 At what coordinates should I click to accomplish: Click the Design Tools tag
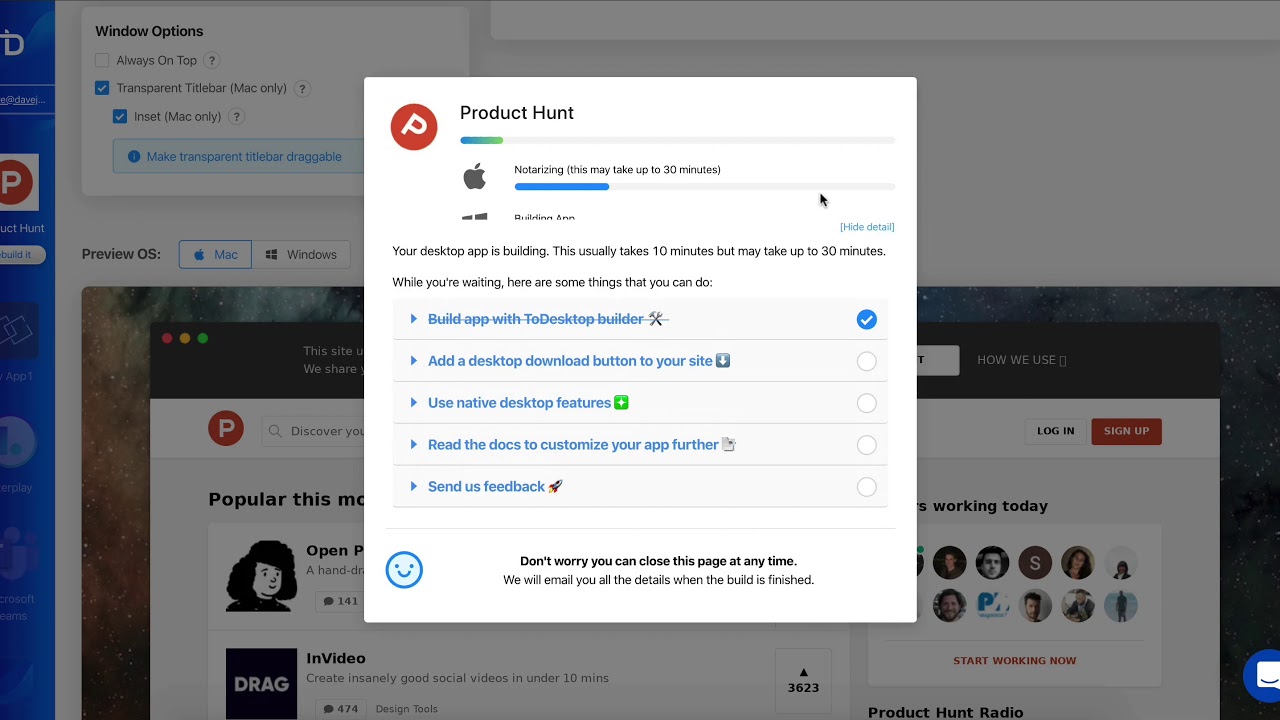[x=406, y=709]
